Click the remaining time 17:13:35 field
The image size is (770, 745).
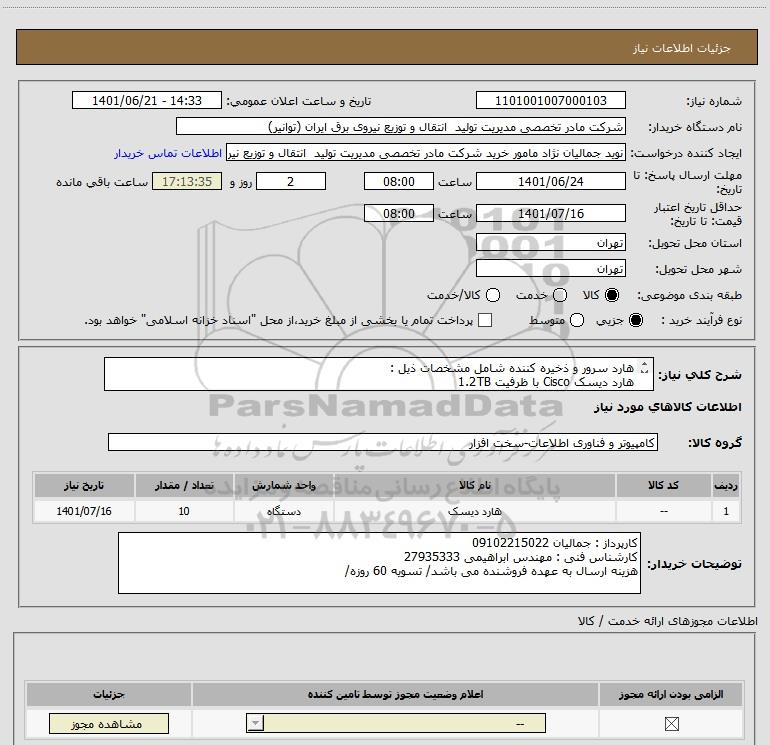[187, 181]
